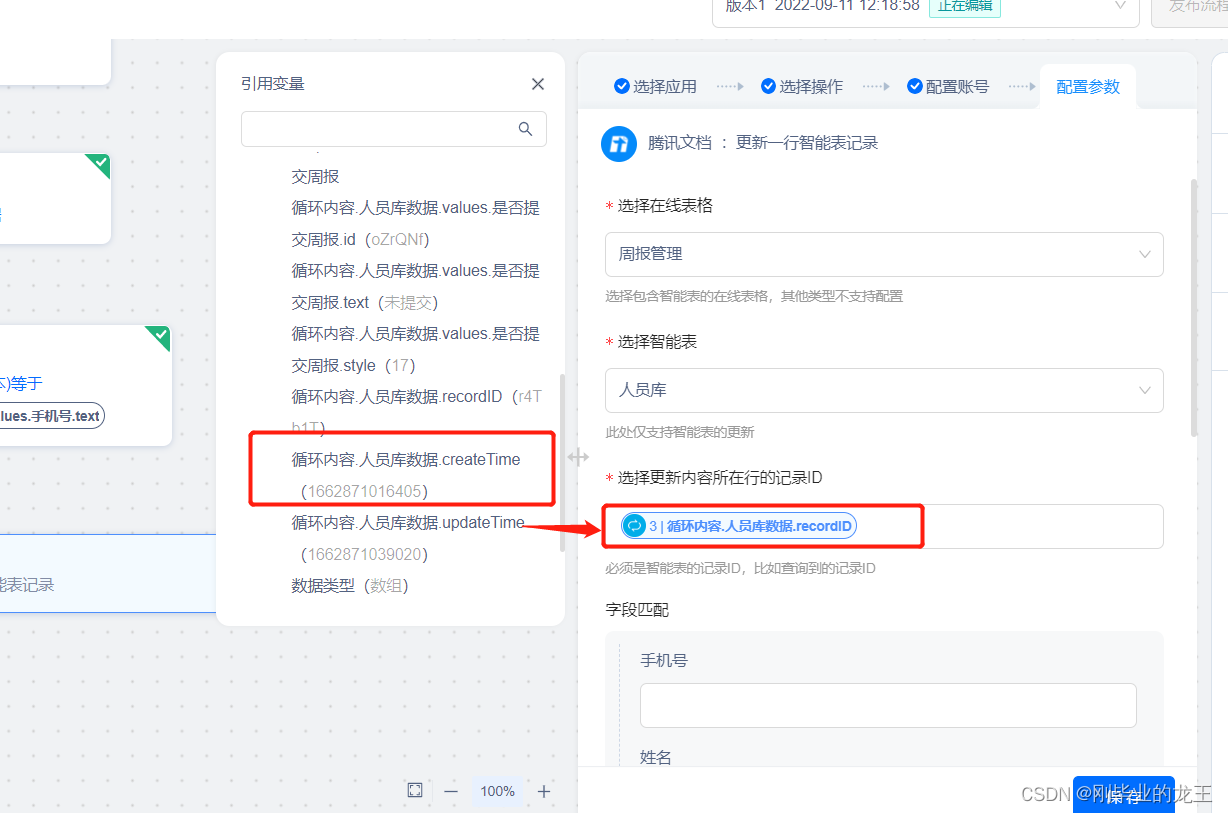Viewport: 1228px width, 813px height.
Task: Click the 姓名 field label
Action: pyautogui.click(x=655, y=757)
